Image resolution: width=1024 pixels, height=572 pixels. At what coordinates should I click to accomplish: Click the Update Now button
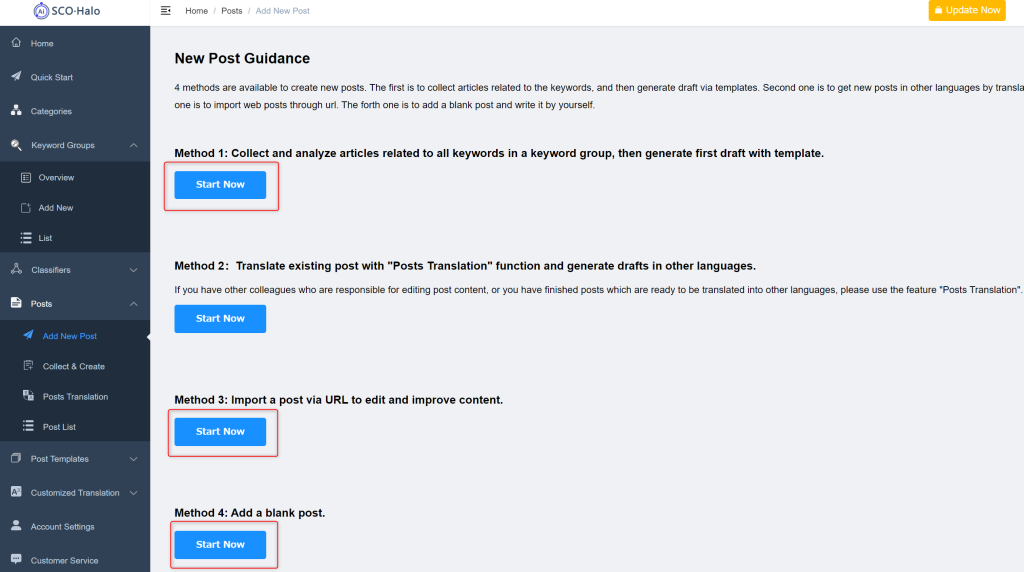coord(967,10)
